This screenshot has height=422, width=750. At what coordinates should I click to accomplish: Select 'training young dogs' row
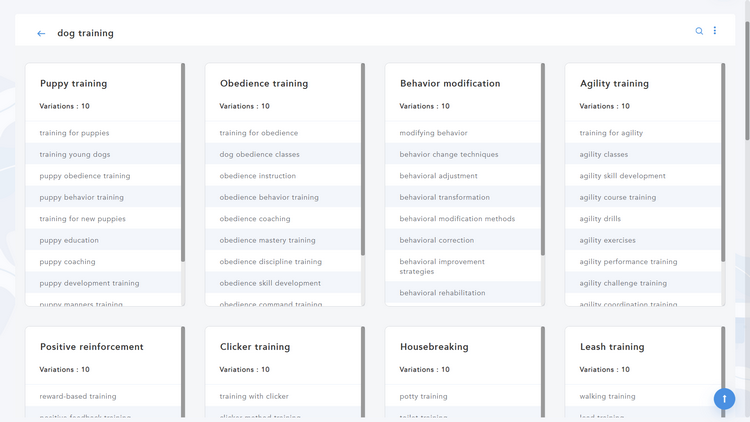point(103,154)
